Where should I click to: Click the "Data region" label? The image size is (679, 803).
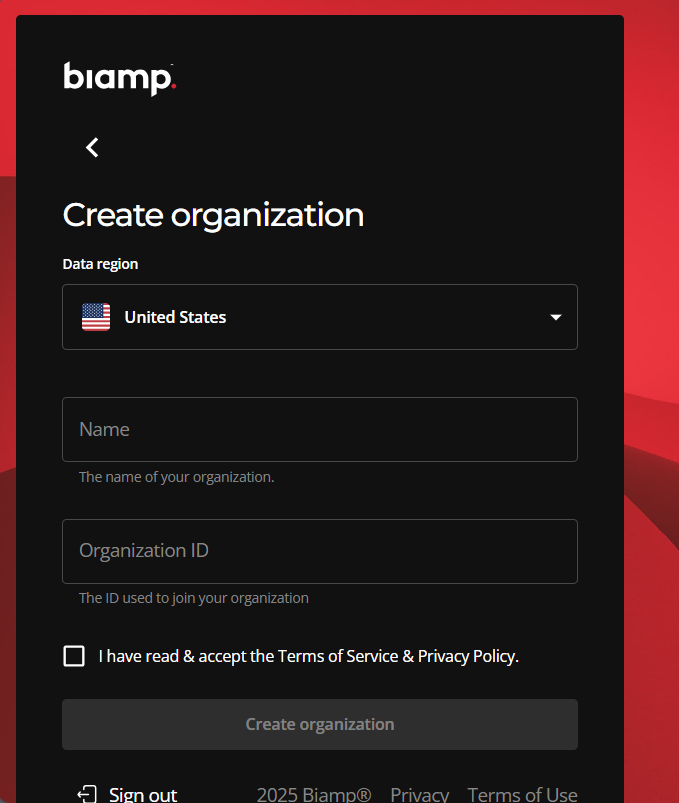pyautogui.click(x=100, y=264)
